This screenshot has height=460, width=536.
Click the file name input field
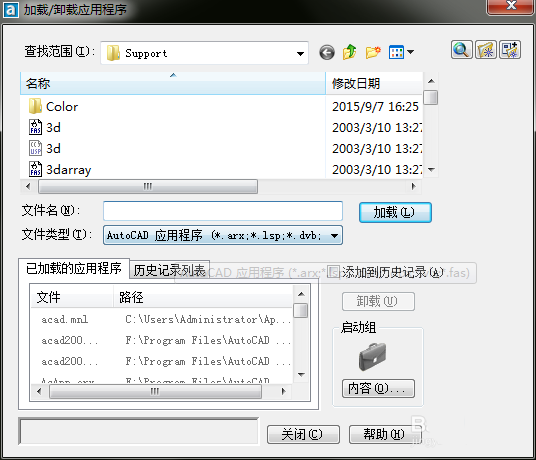(x=223, y=211)
